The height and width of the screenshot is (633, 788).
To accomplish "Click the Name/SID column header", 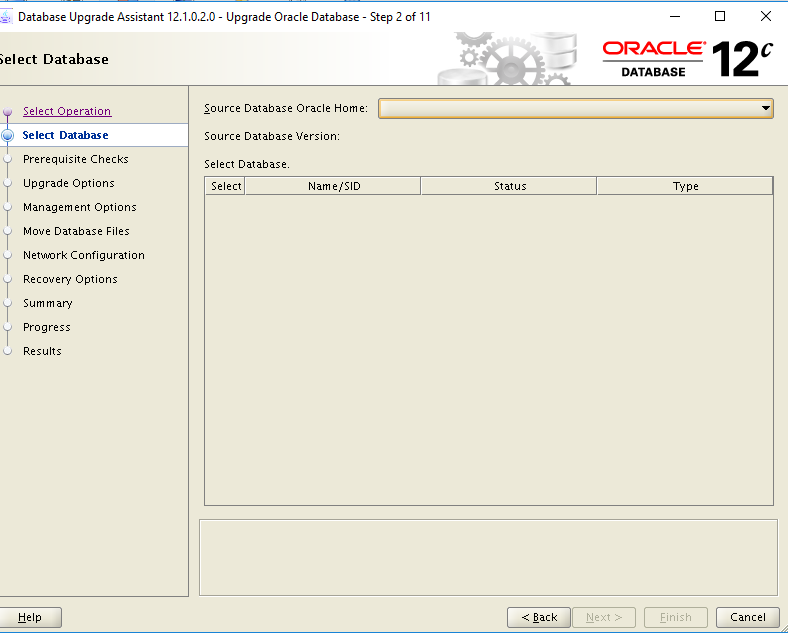I will pyautogui.click(x=333, y=186).
